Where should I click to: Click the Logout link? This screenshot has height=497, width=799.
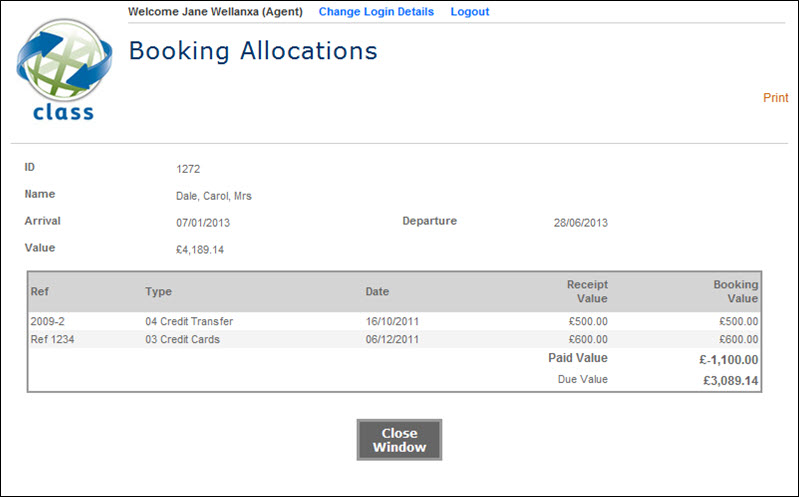point(470,12)
